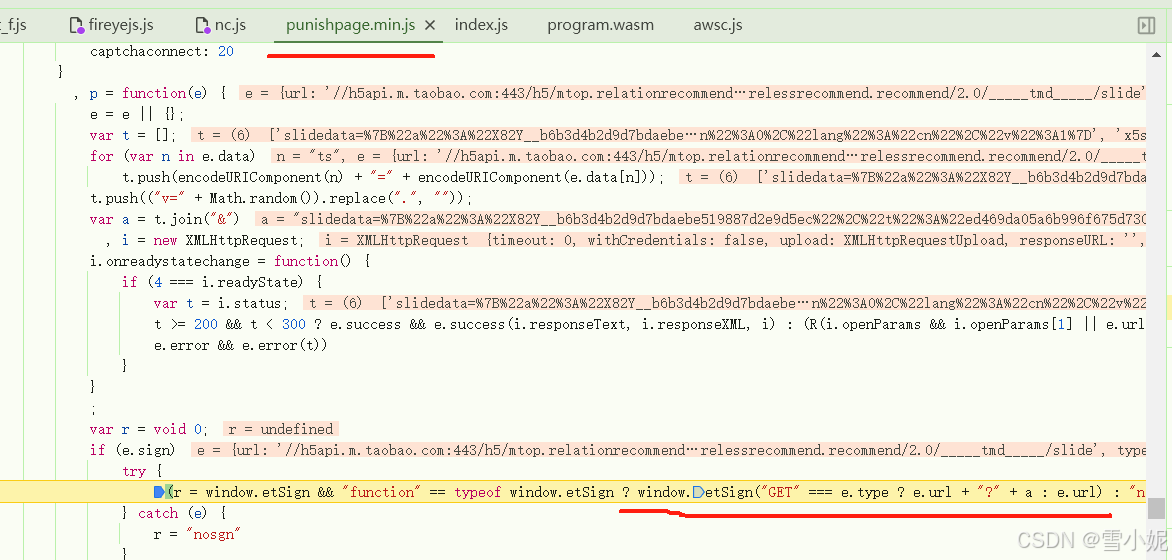Click the 'r = "nosgn"' line
Viewport: 1172px width, 560px height.
coord(199,534)
